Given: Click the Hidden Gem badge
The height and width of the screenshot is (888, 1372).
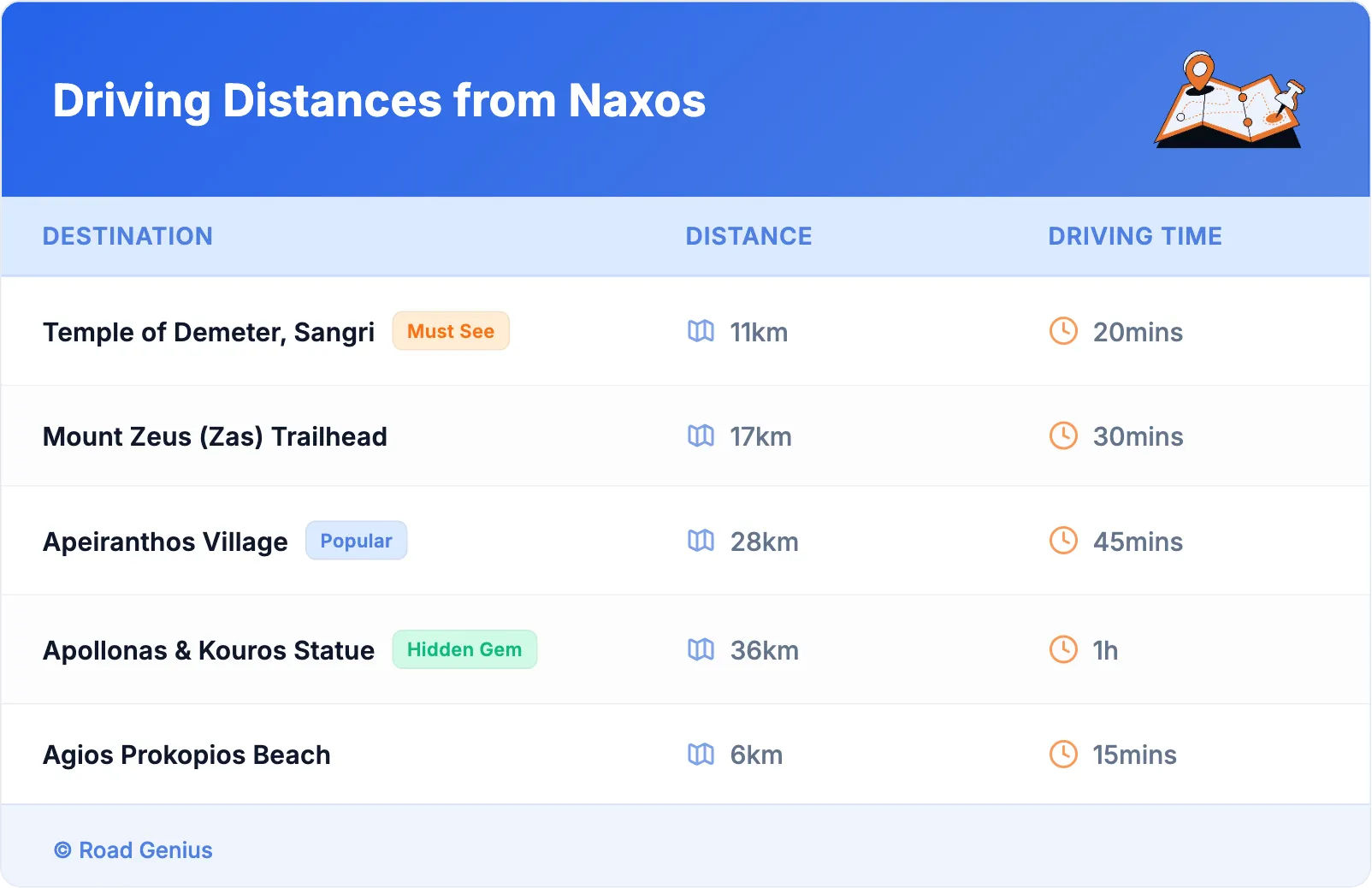Looking at the screenshot, I should (464, 649).
